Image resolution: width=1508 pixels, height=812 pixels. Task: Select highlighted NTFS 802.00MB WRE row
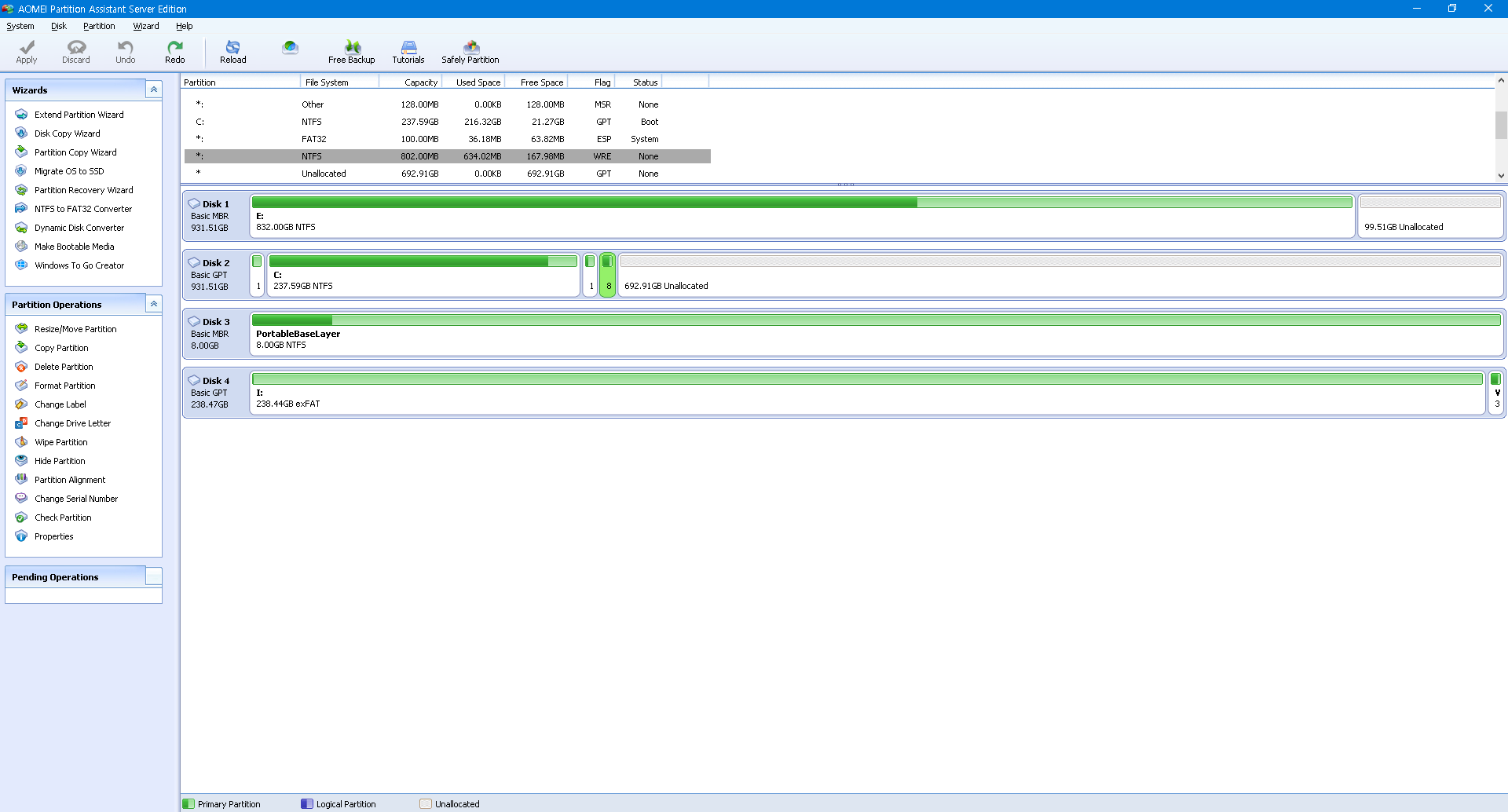448,156
